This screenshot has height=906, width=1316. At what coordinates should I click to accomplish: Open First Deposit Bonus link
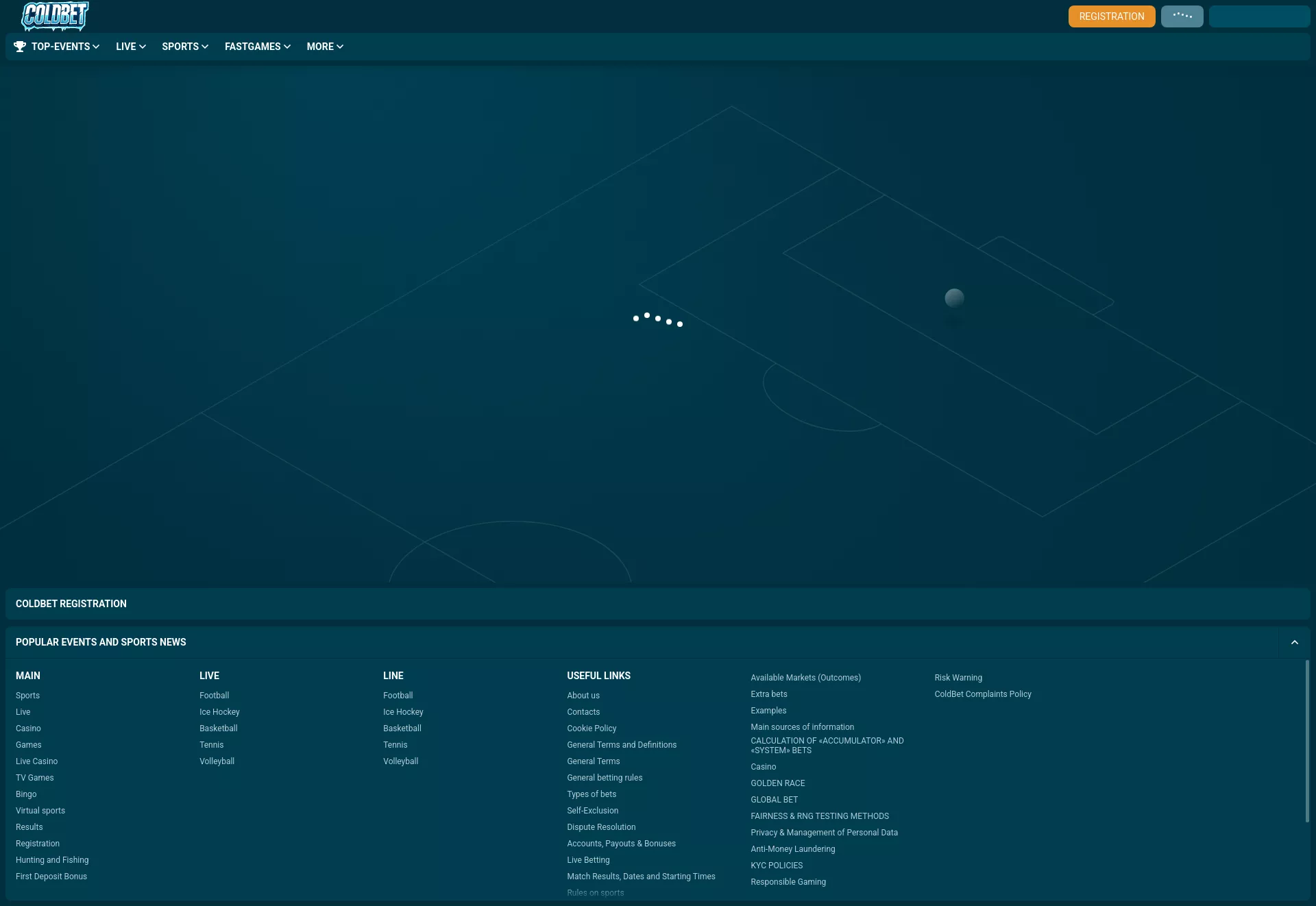51,877
